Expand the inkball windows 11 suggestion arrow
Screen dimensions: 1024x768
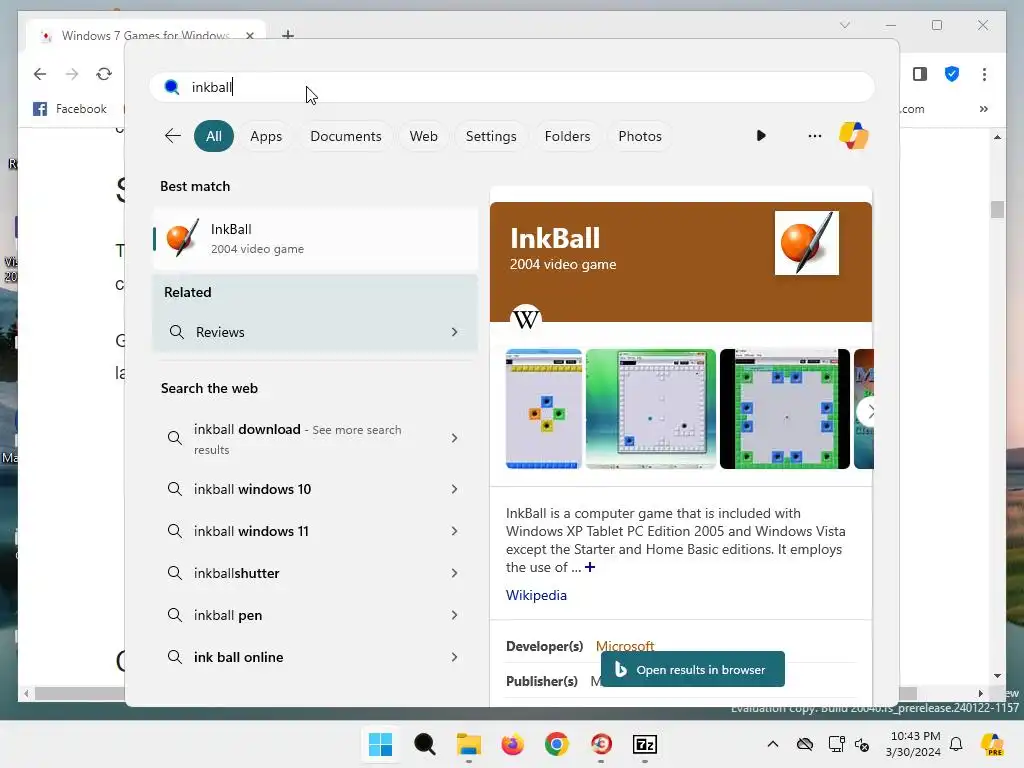click(x=455, y=531)
